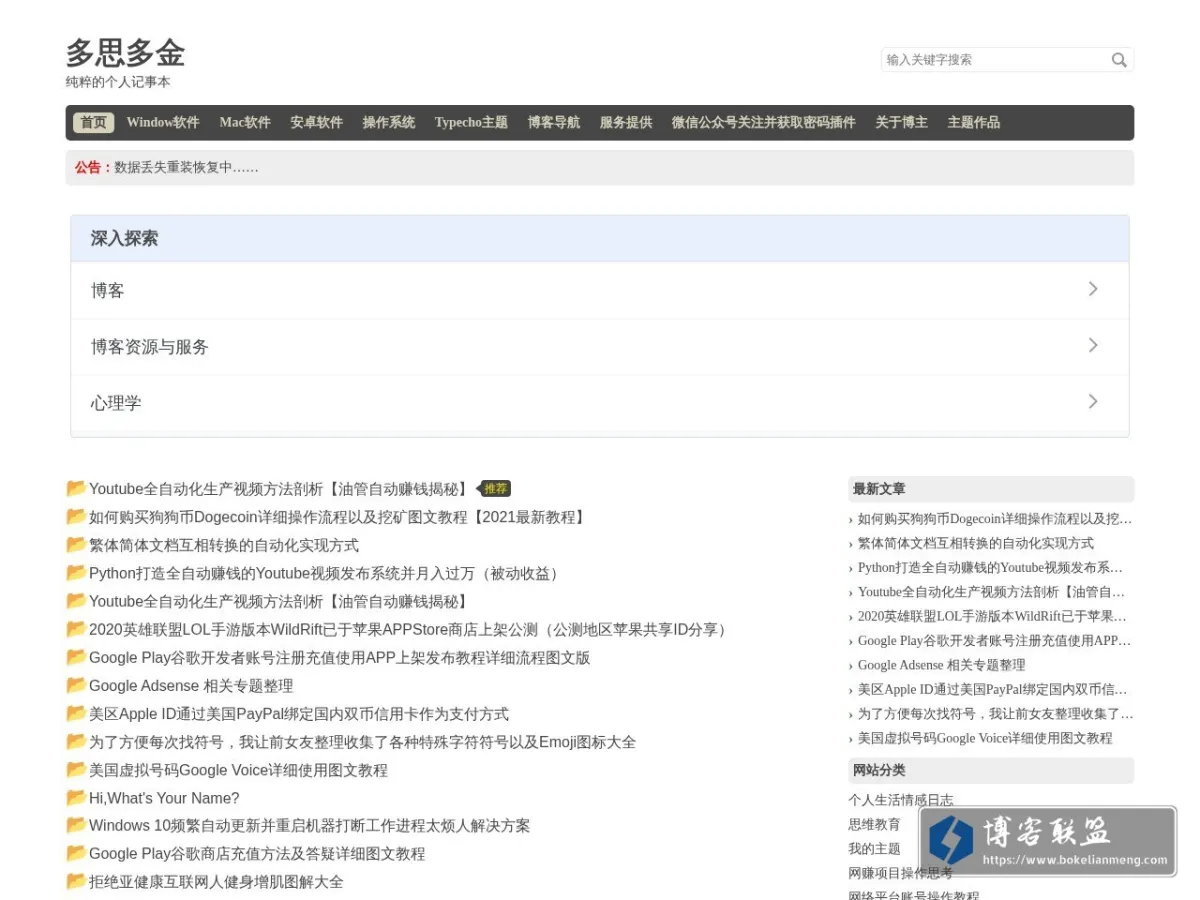
Task: Click folder icon beside 2020英雄联盟LOL post
Action: click(x=76, y=628)
